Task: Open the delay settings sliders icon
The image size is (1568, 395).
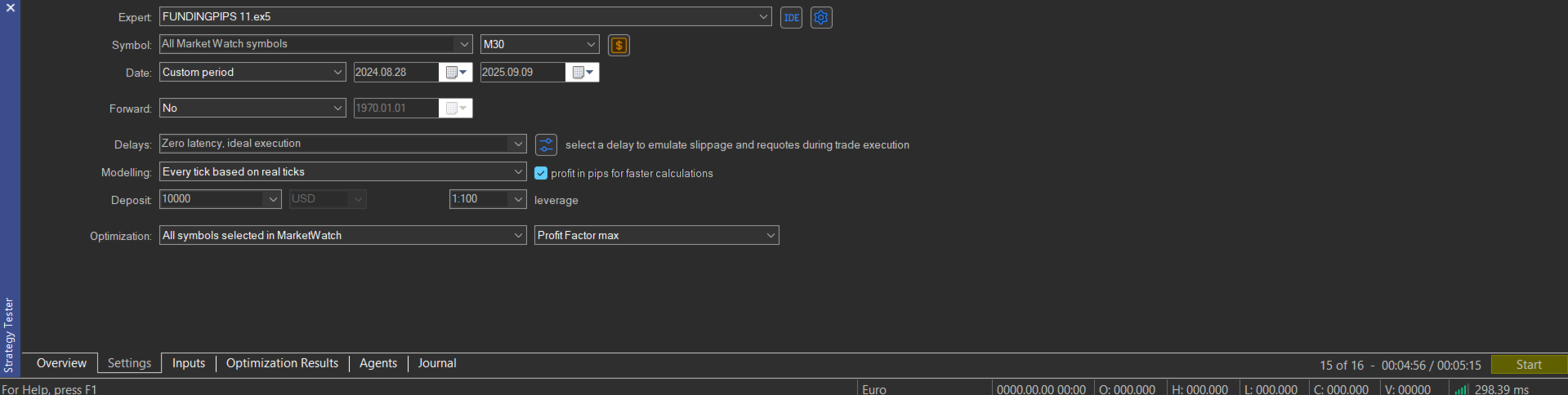Action: 546,144
